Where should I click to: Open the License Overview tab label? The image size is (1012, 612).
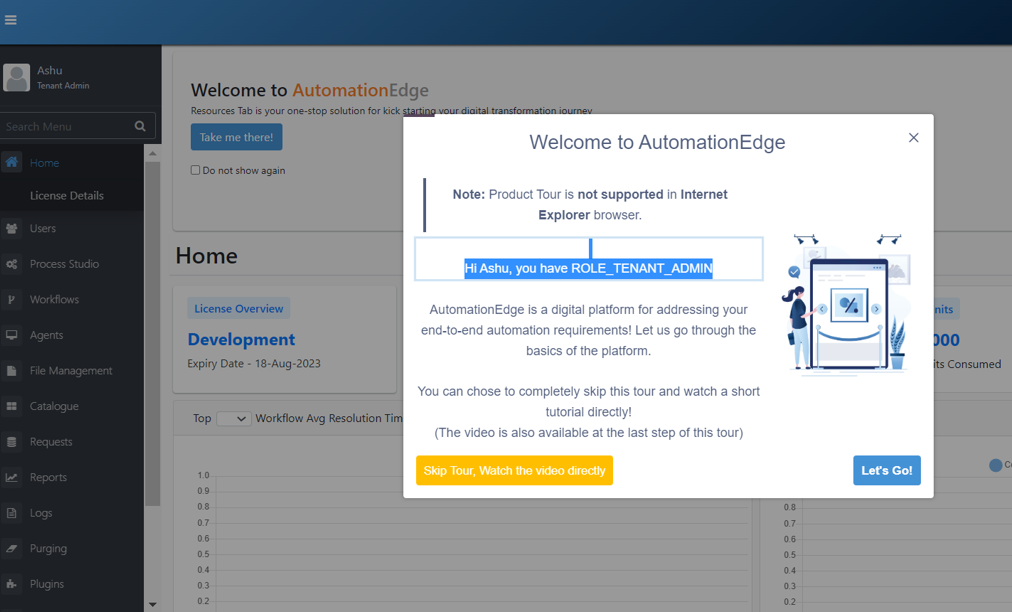click(x=239, y=309)
